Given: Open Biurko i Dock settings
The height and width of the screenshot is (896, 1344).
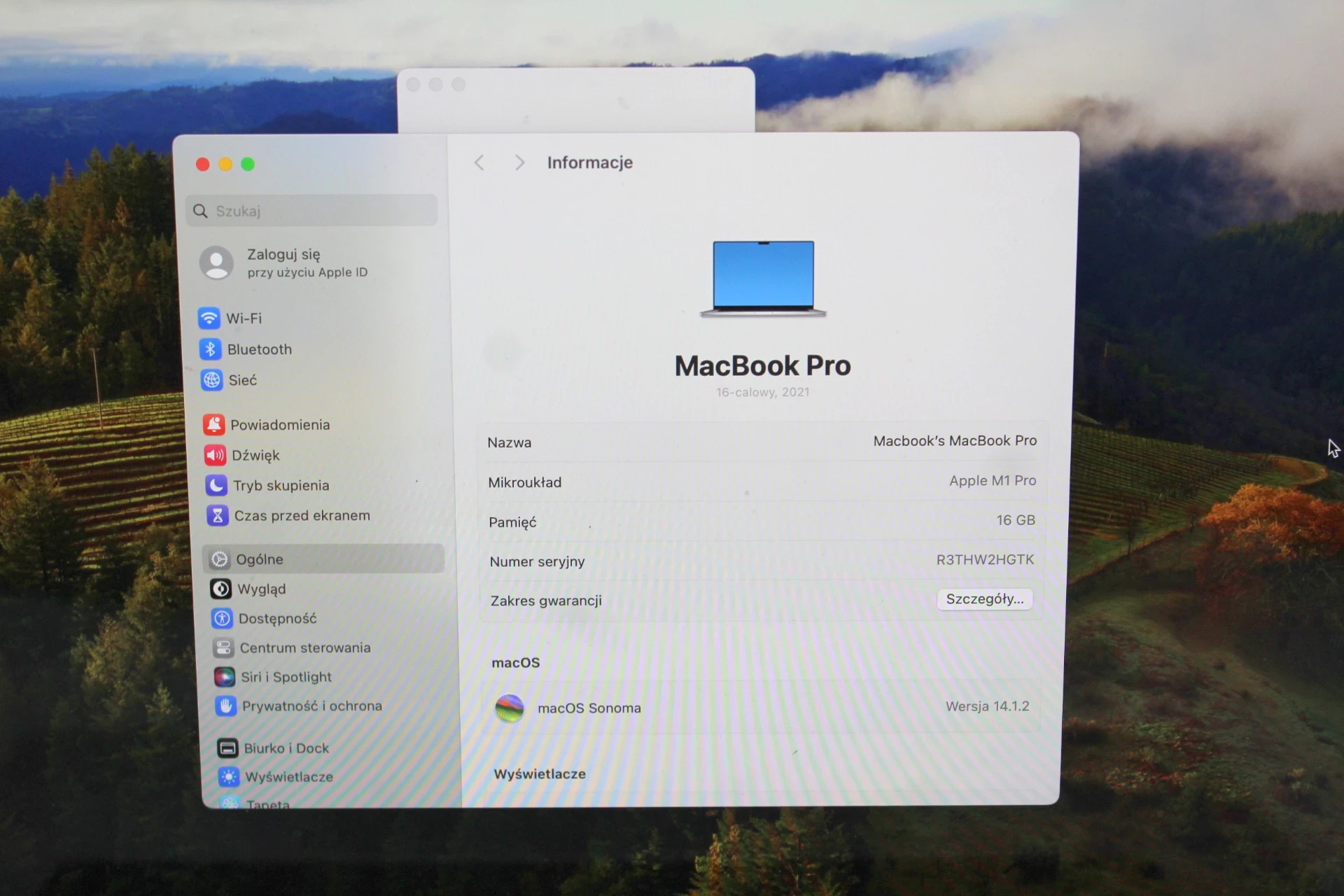Looking at the screenshot, I should [286, 748].
